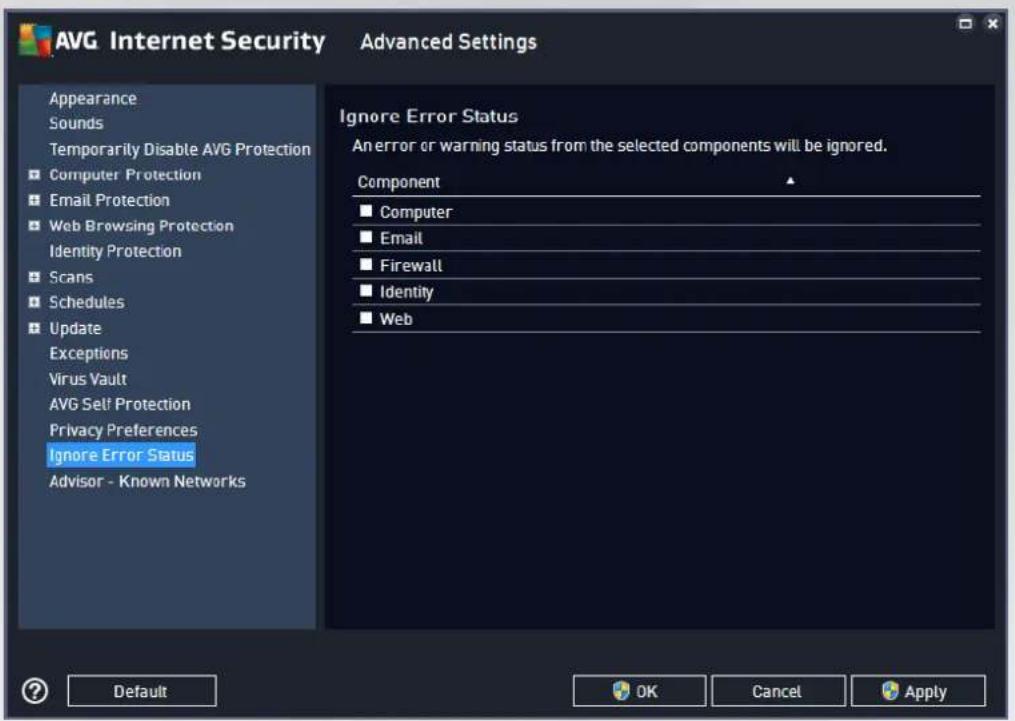Screen dimensions: 1015x721
Task: Open the Exceptions settings page
Action: point(89,353)
